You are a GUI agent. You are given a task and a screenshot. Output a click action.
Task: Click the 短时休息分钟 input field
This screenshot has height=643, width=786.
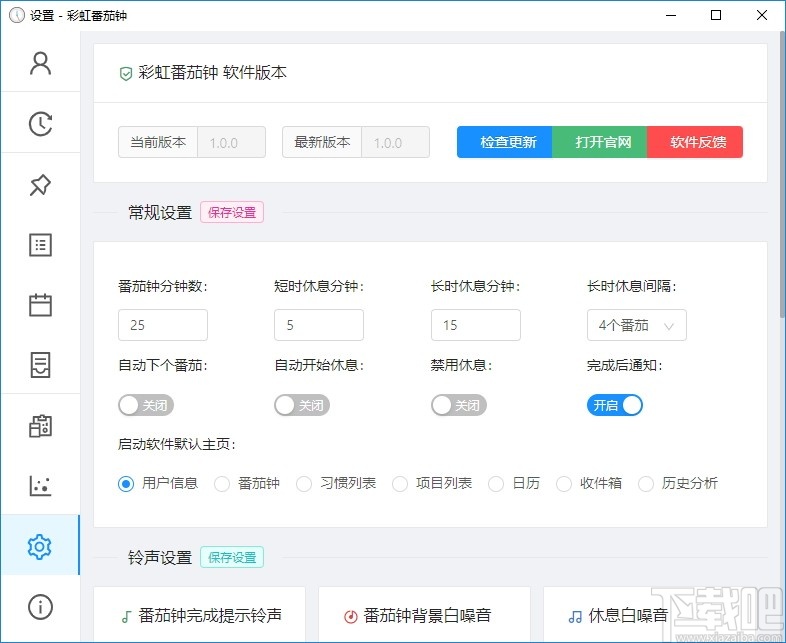click(319, 325)
